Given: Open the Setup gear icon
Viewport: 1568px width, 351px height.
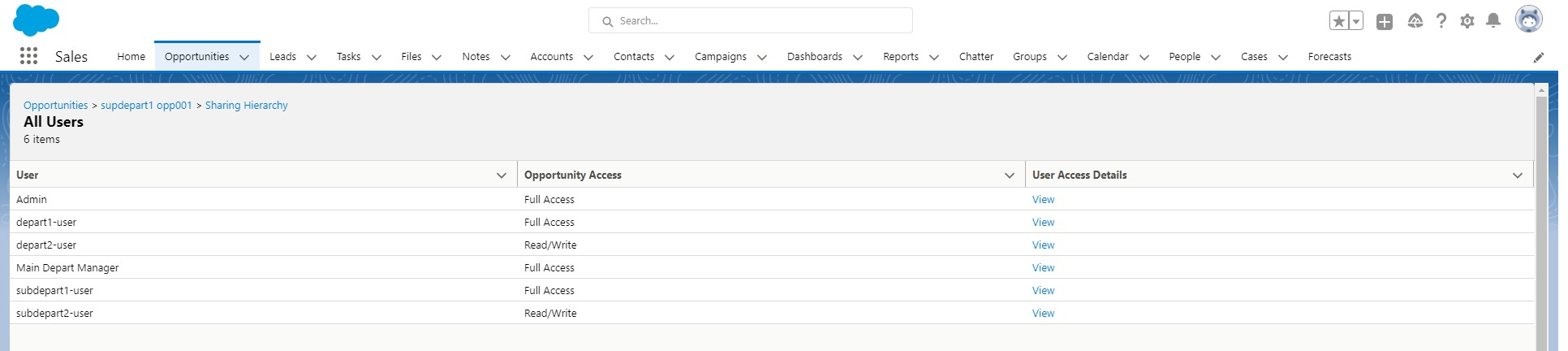Looking at the screenshot, I should [1467, 21].
